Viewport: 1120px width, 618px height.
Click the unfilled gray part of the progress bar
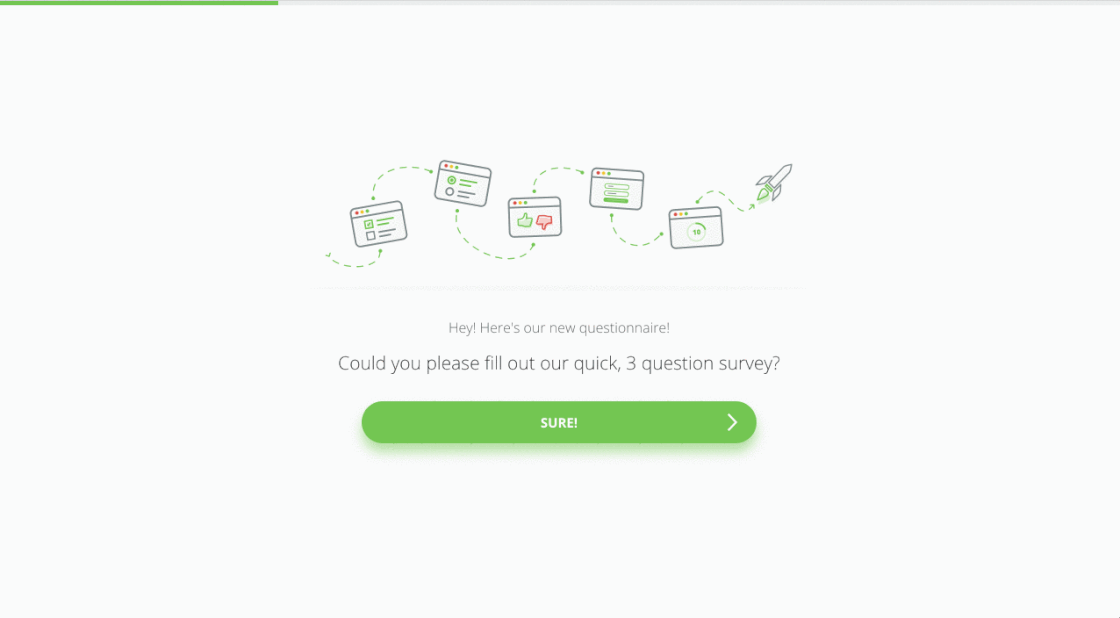(699, 2)
